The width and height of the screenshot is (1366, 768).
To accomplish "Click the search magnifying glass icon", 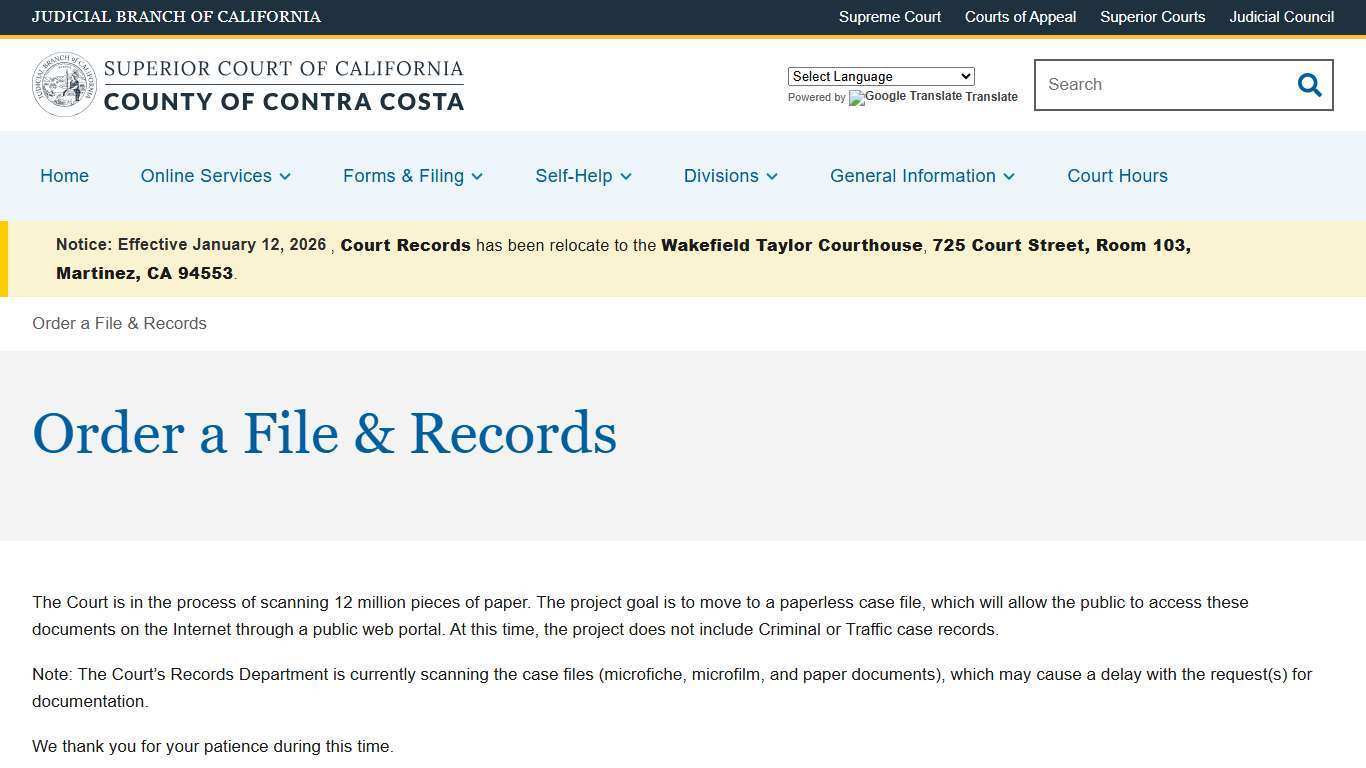I will [1309, 85].
